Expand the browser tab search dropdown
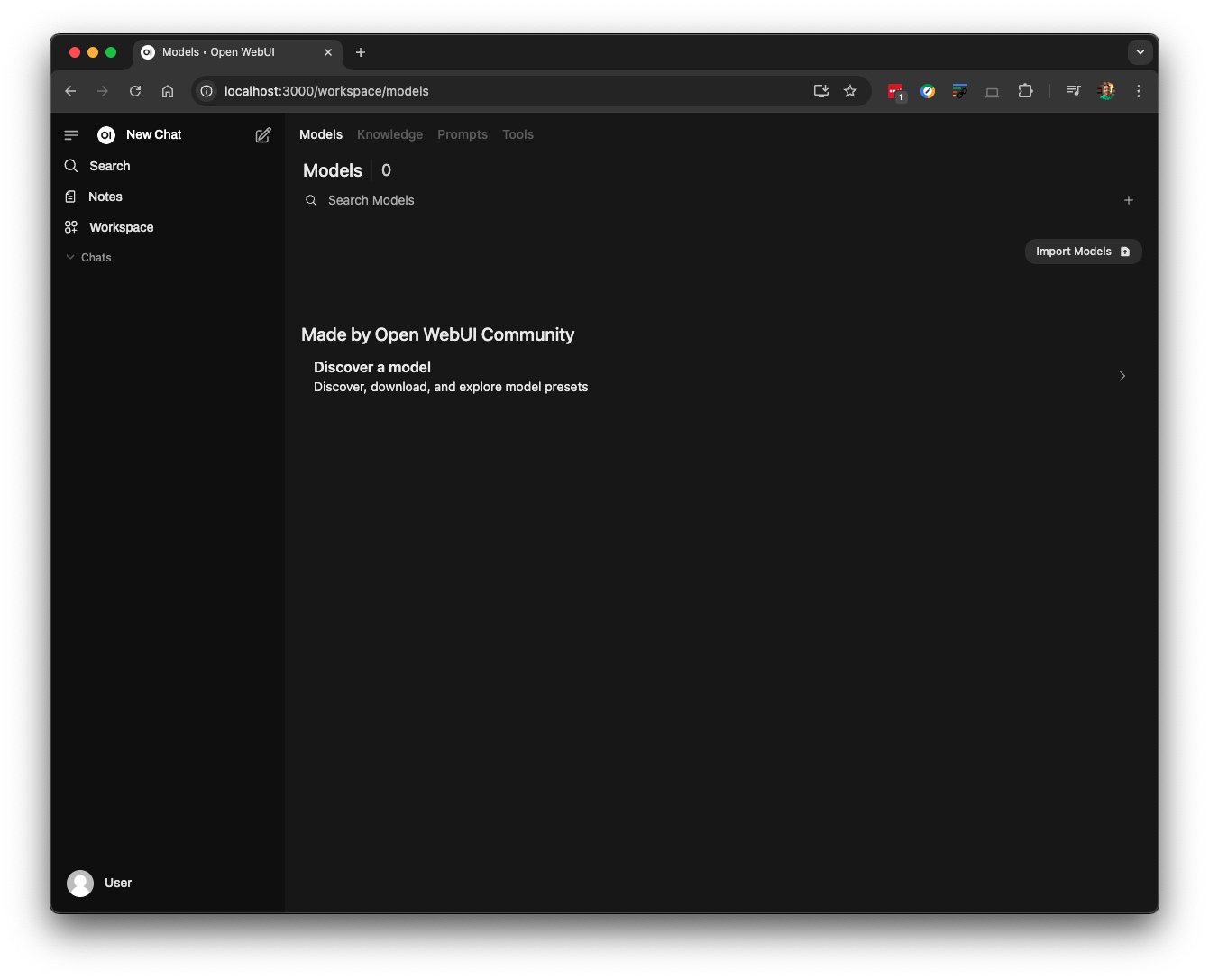Viewport: 1209px width, 980px height. pos(1140,52)
